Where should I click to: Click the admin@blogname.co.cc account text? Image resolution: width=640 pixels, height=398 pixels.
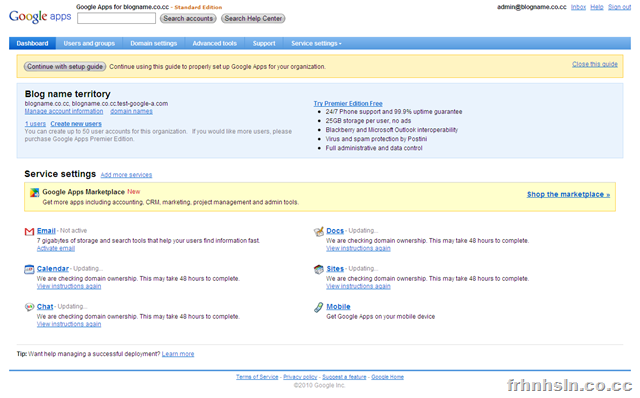(531, 7)
